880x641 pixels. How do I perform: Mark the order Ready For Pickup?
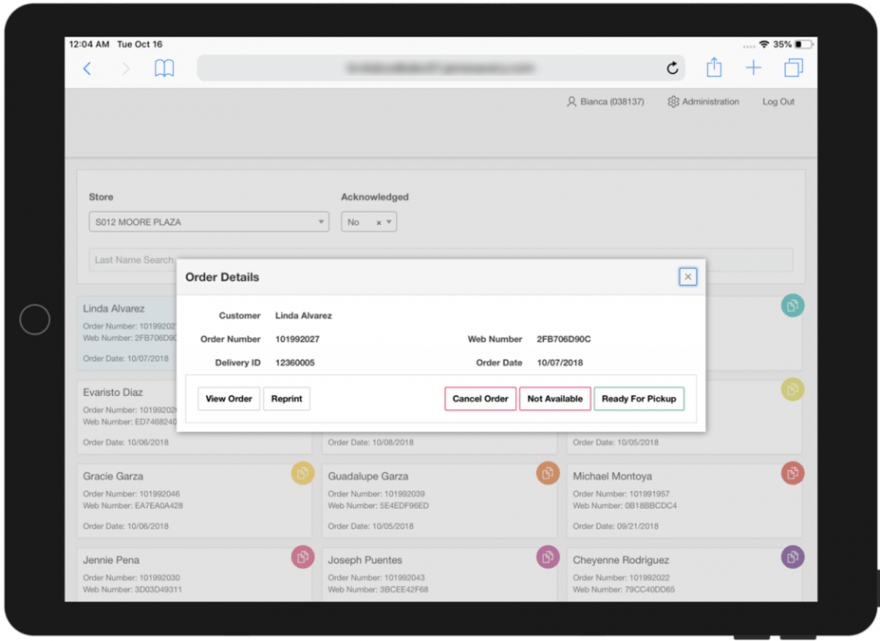pyautogui.click(x=639, y=398)
